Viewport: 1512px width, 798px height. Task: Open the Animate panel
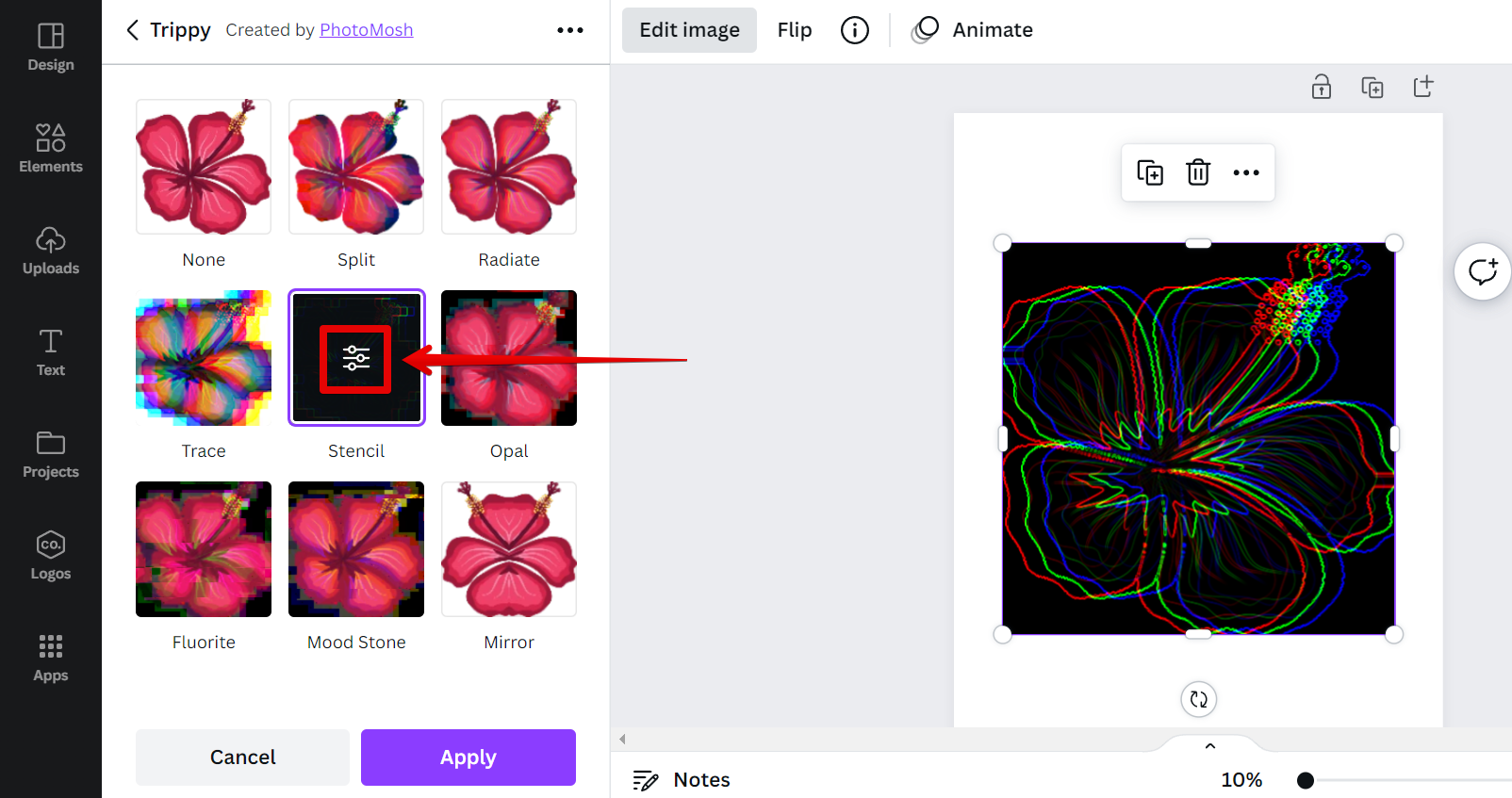click(973, 30)
